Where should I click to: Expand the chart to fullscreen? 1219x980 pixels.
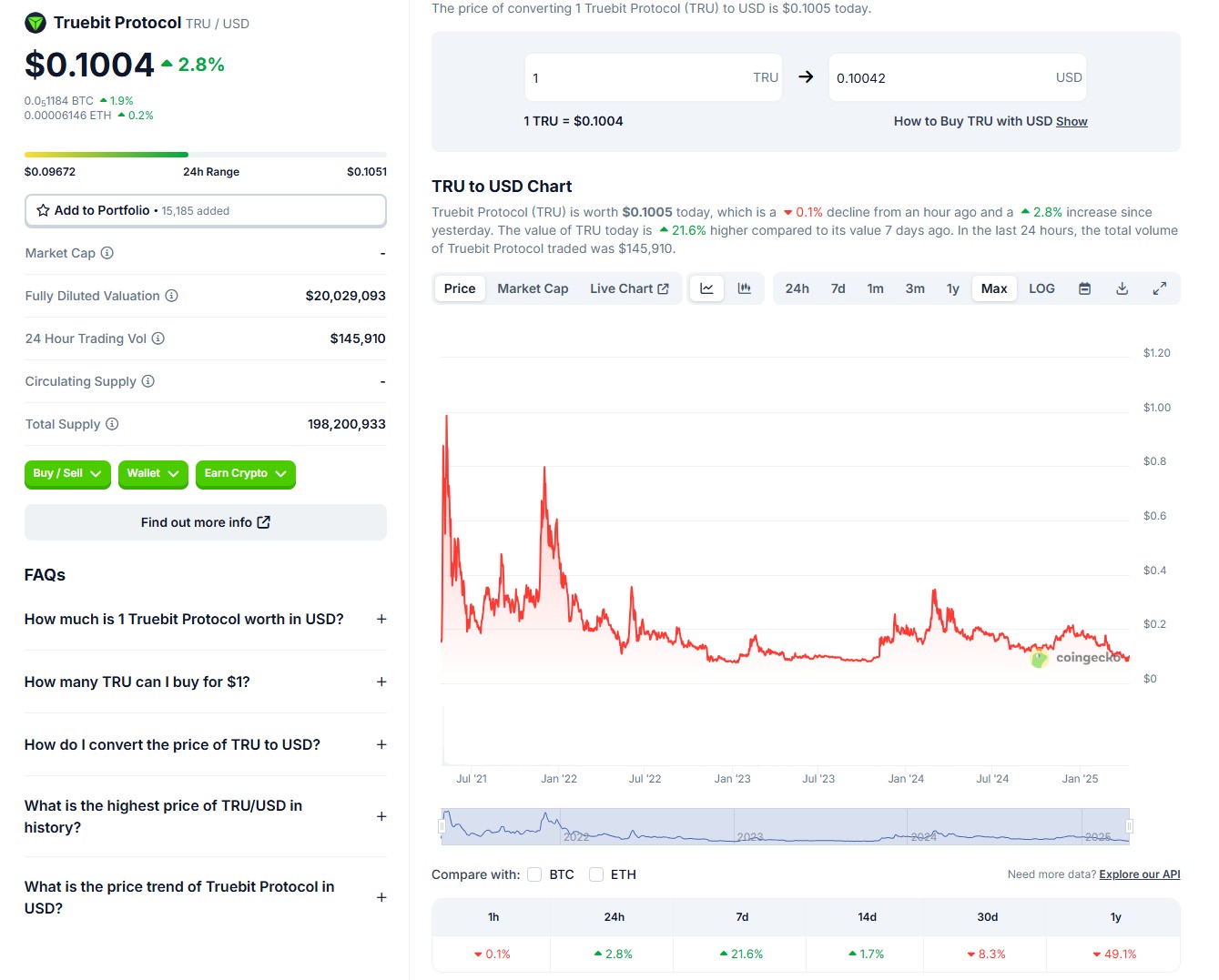(x=1159, y=288)
